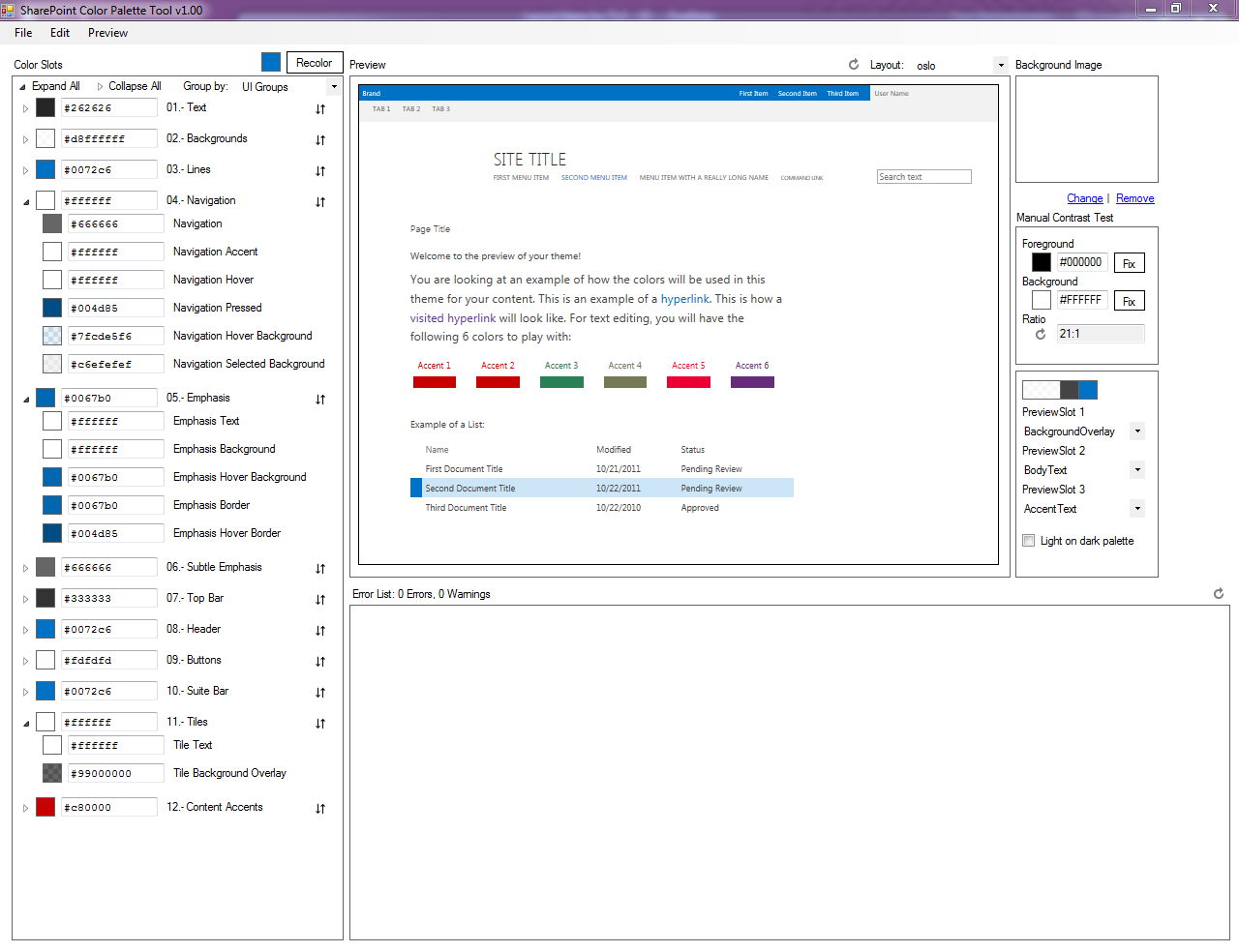Image resolution: width=1239 pixels, height=952 pixels.
Task: Click the Recolor button
Action: [x=315, y=61]
